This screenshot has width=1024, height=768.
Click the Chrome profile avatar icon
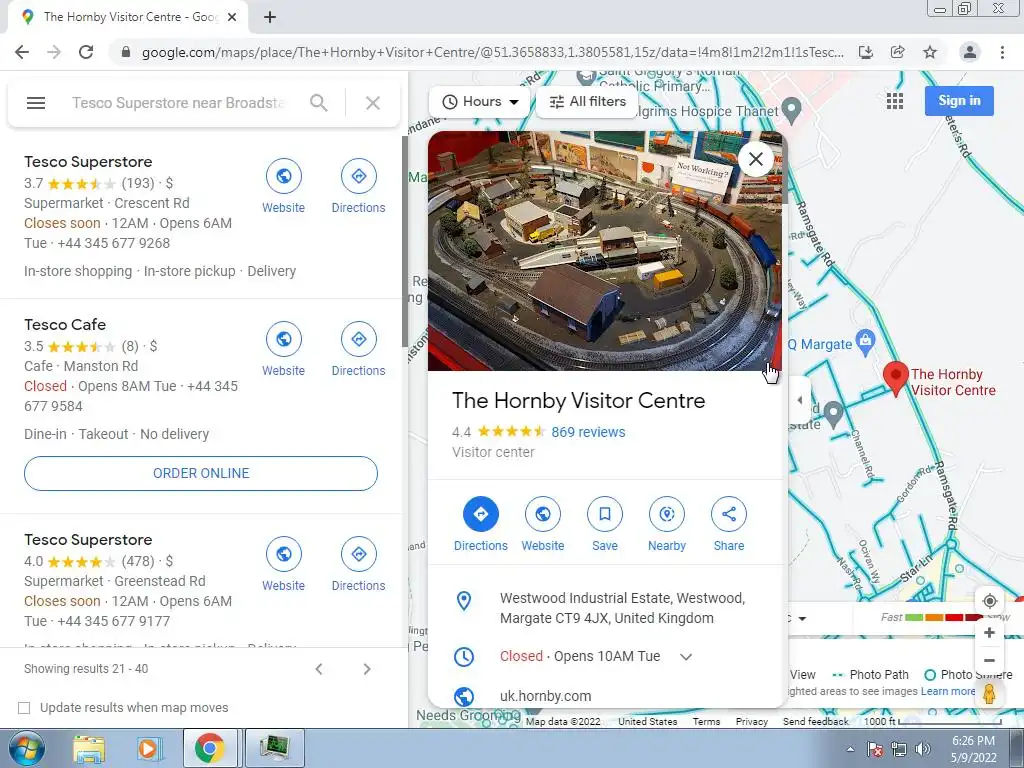pos(970,52)
